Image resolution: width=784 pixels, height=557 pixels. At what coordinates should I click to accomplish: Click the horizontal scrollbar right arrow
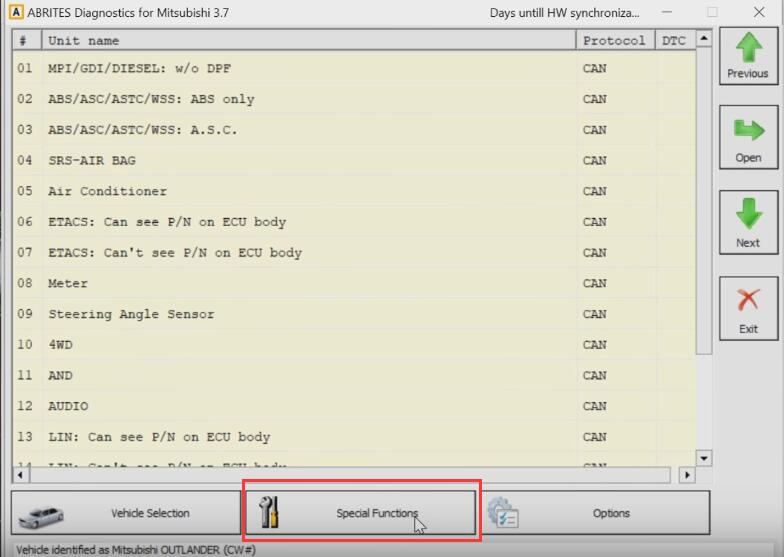point(687,475)
